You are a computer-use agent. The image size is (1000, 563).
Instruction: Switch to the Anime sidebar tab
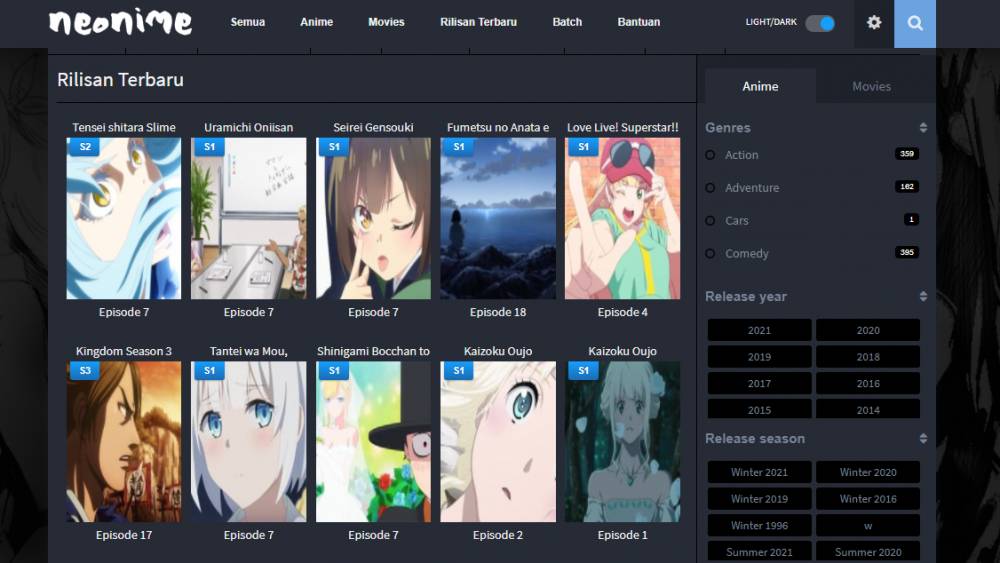pyautogui.click(x=760, y=86)
